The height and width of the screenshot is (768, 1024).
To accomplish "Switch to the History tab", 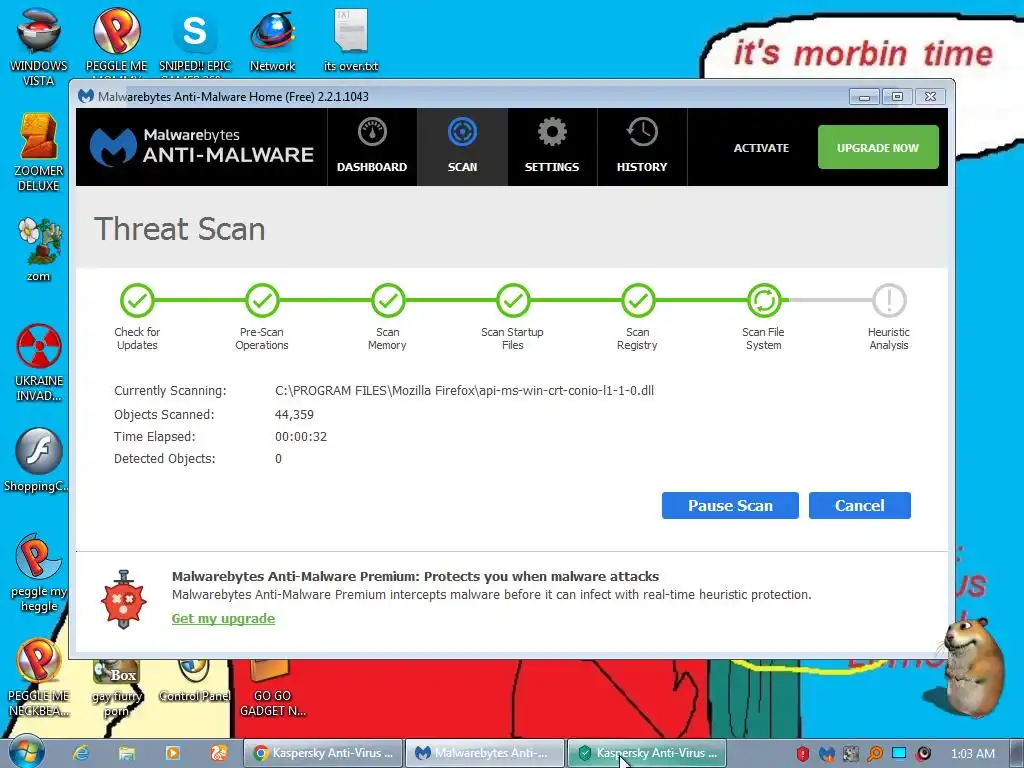I will pyautogui.click(x=642, y=147).
